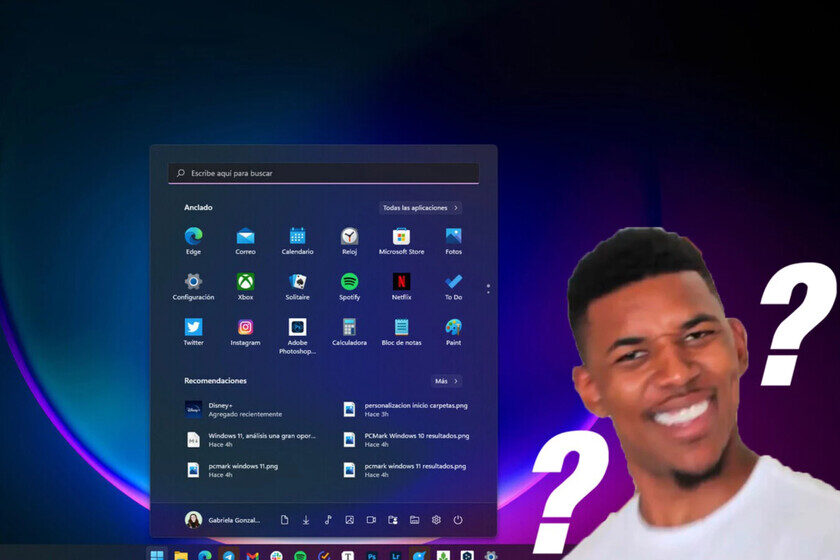Click the 'Escribe aquí para buscar' search box
This screenshot has height=560, width=840.
(324, 173)
